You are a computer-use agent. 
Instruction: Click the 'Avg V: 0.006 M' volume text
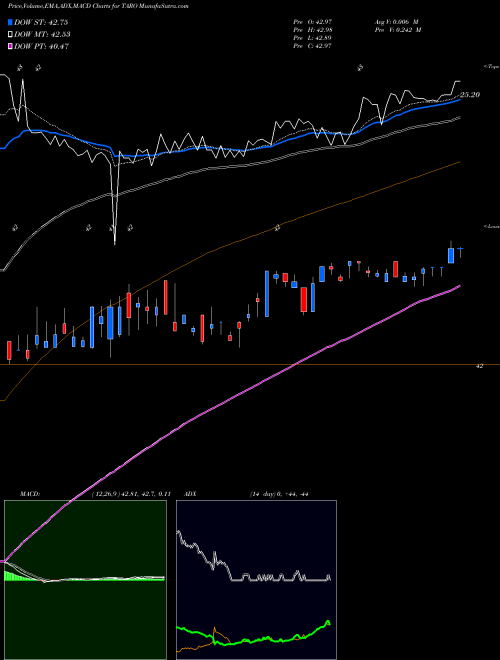(396, 21)
